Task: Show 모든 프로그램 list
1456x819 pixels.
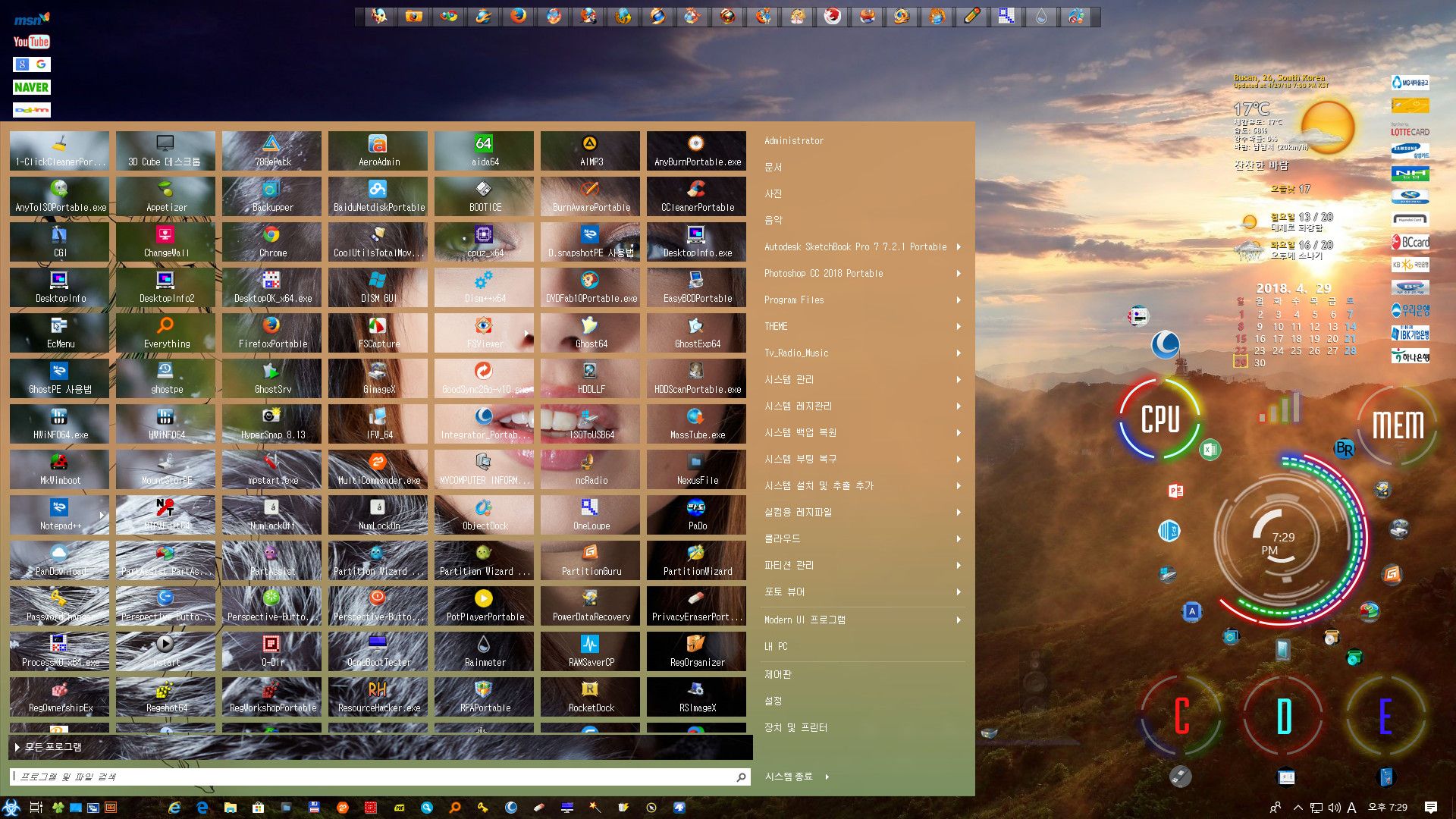Action: [x=381, y=747]
